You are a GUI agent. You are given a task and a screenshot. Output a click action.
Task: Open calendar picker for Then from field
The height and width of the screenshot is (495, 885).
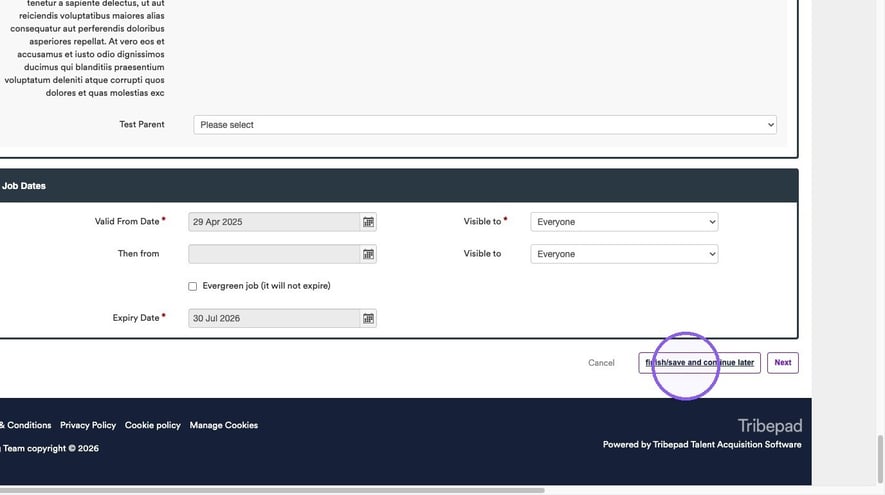(368, 254)
